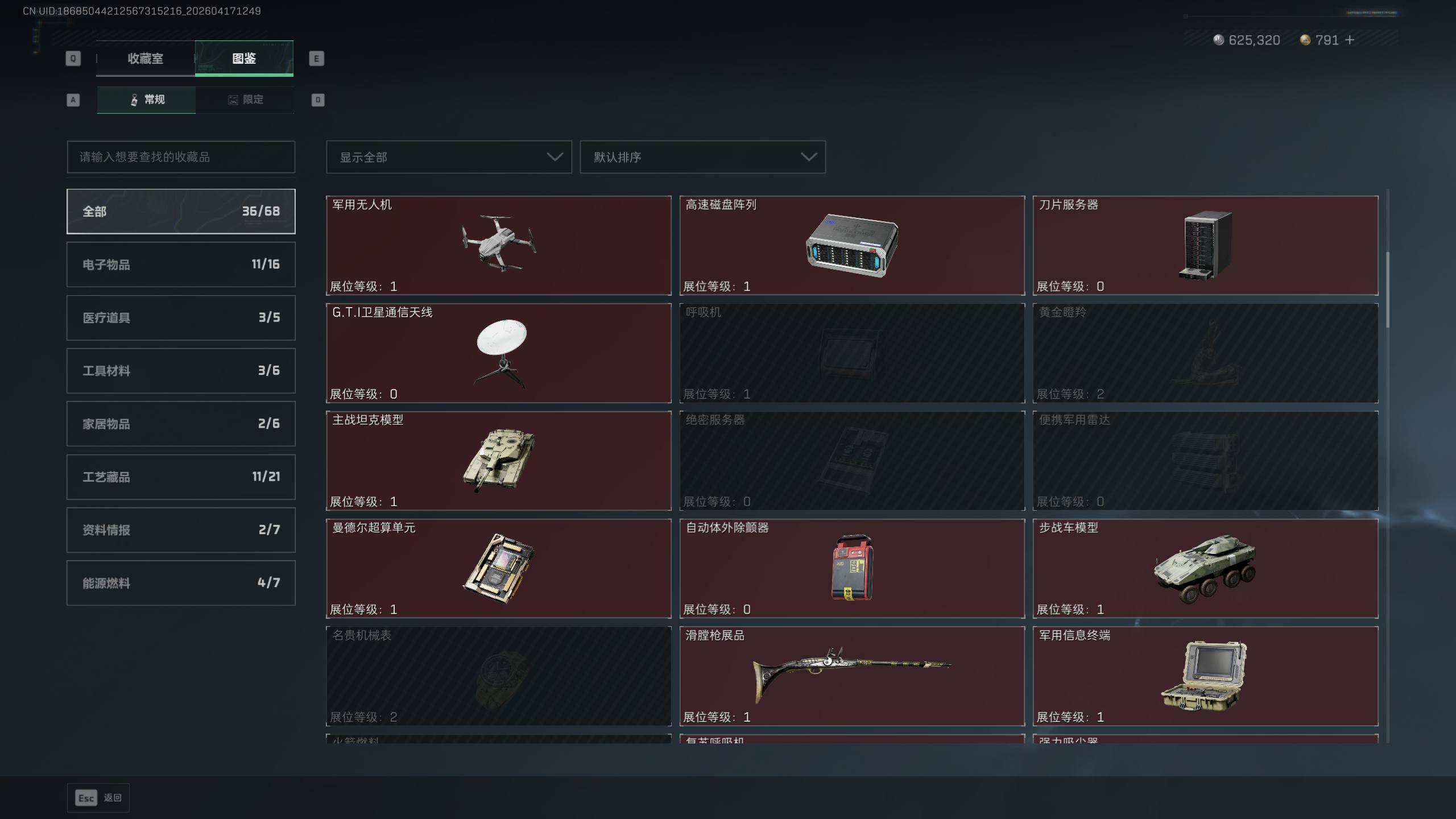Viewport: 1456px width, 819px height.
Task: Toggle to the 常规 regular category
Action: tap(146, 100)
